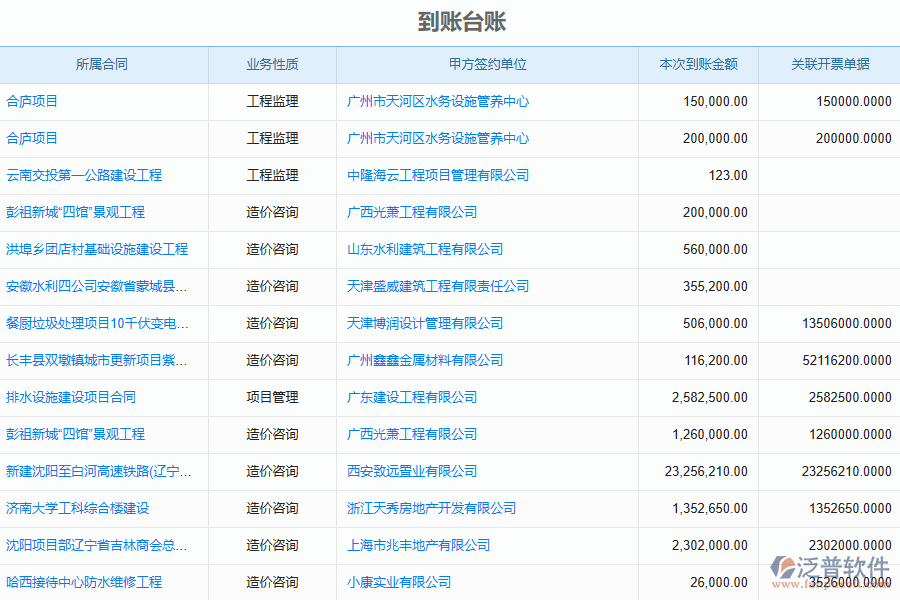Open 彭祖新城"四馆"景观工程 link in 1,260,000.00 row

tap(75, 435)
